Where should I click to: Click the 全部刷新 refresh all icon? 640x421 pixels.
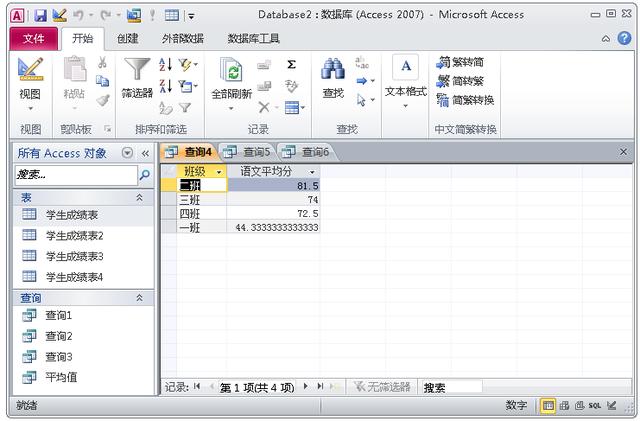[231, 70]
